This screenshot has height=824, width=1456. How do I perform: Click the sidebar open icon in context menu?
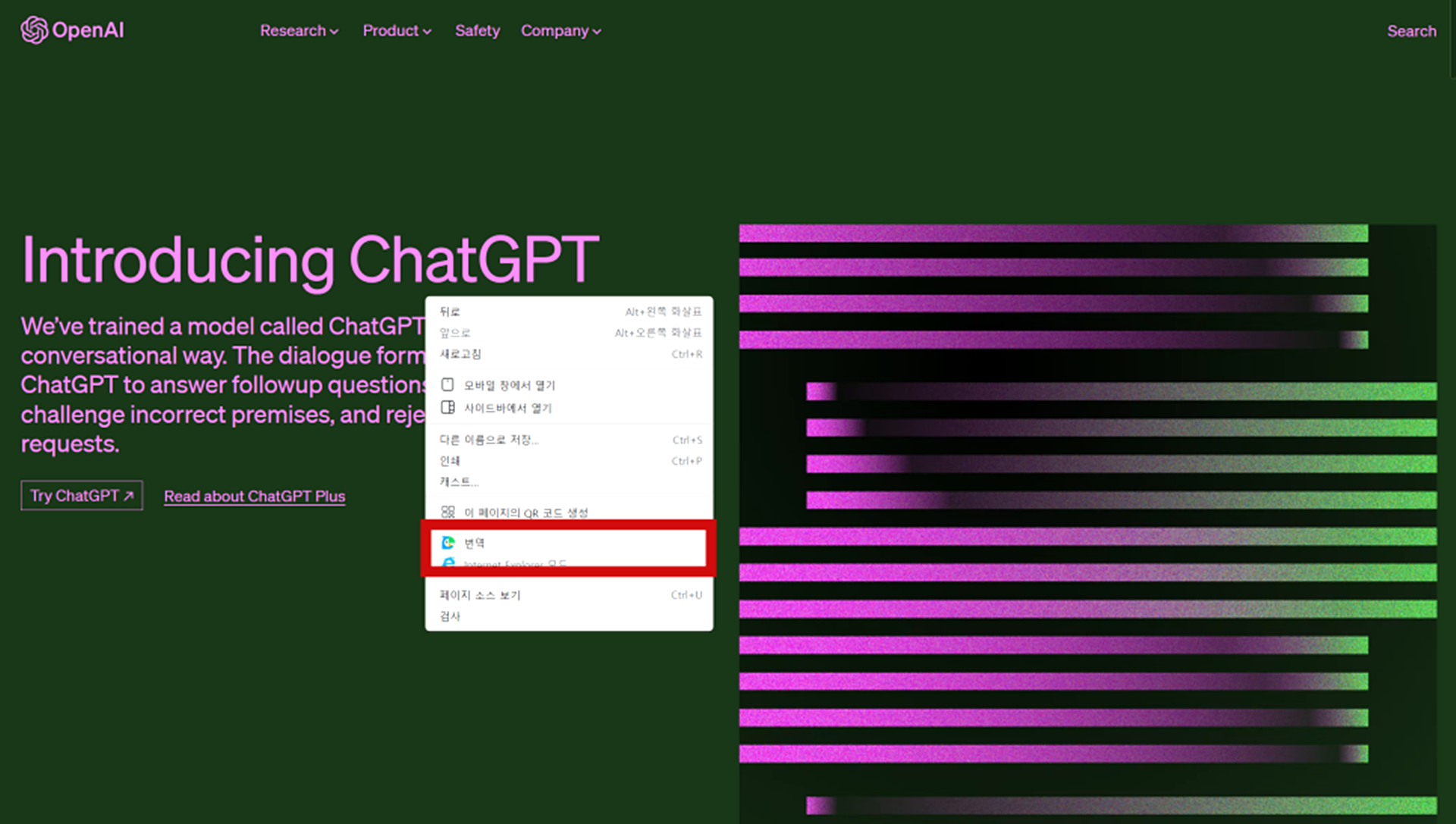pyautogui.click(x=447, y=408)
